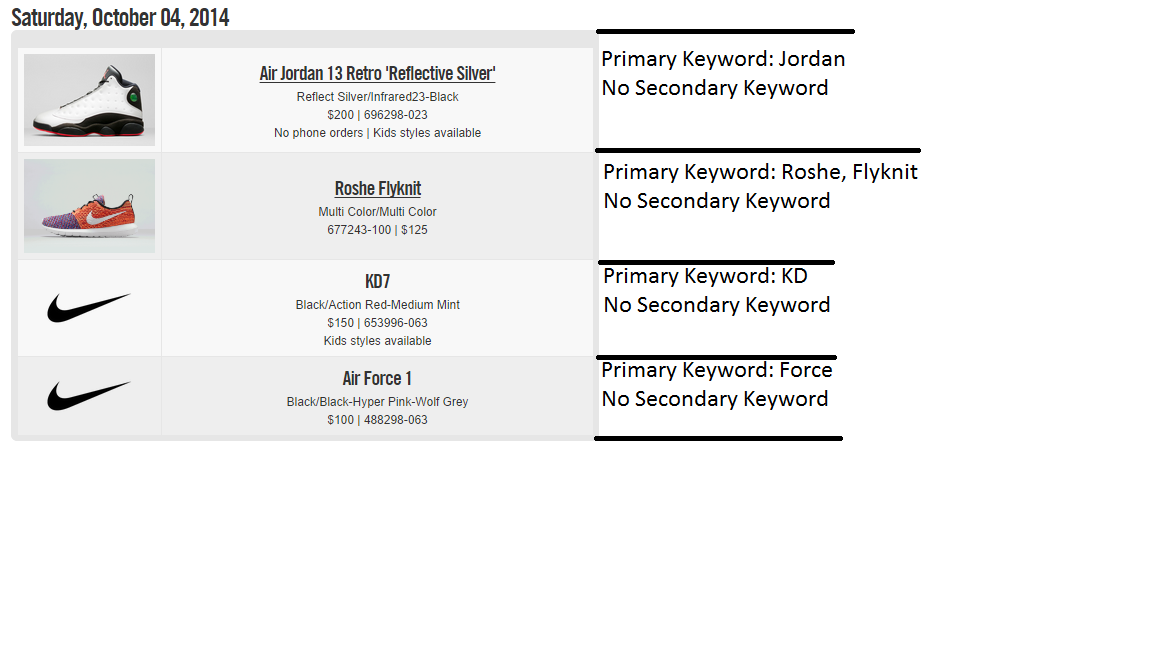Screen dimensions: 1152x648
Task: Open the Roshe Flyknit product link
Action: 377,189
